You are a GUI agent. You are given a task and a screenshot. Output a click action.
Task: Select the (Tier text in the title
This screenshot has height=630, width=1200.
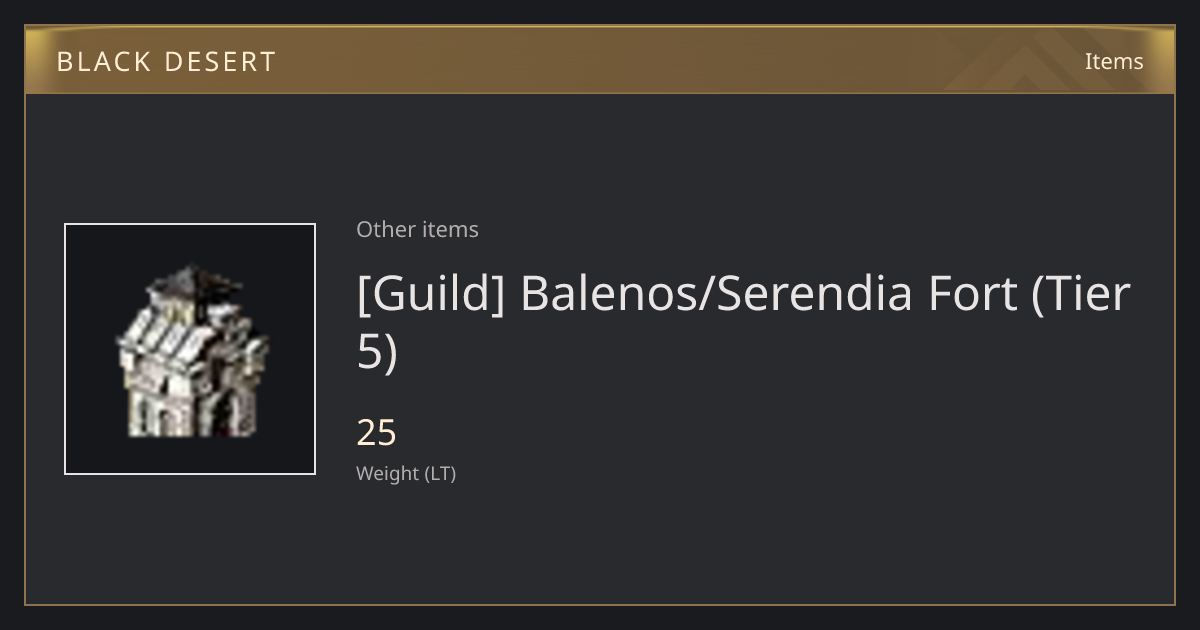pyautogui.click(x=1080, y=294)
